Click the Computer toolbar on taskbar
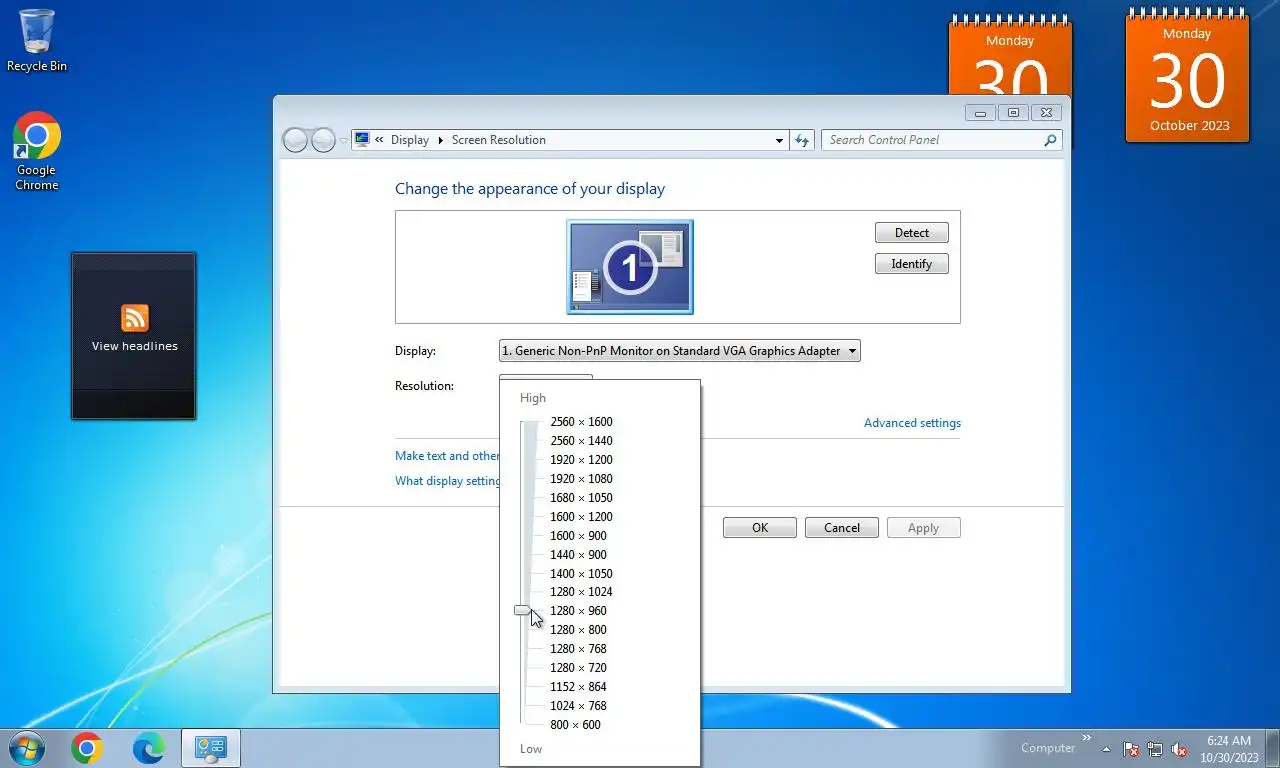 tap(1048, 748)
